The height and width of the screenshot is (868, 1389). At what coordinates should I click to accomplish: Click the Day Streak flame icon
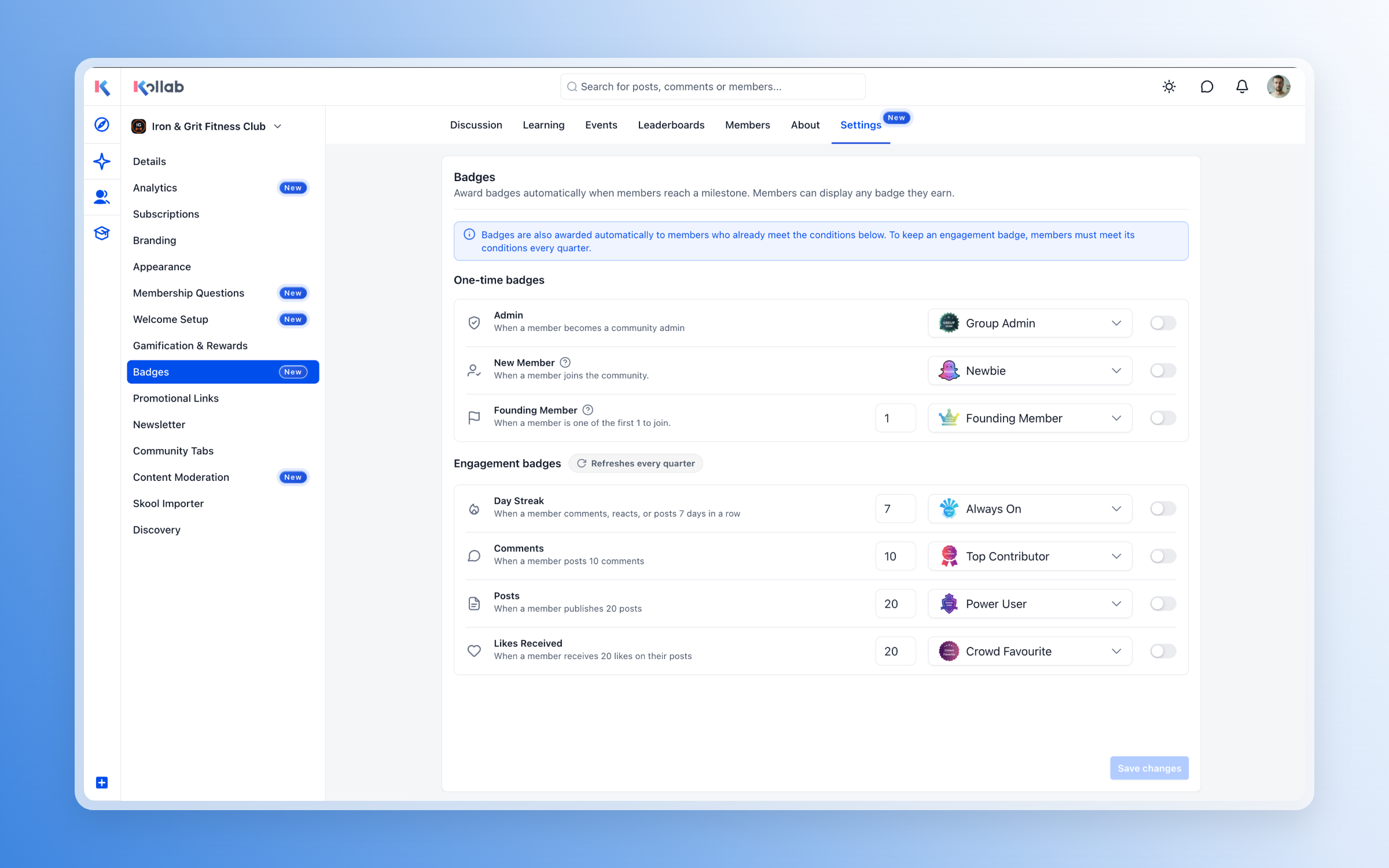pos(474,509)
